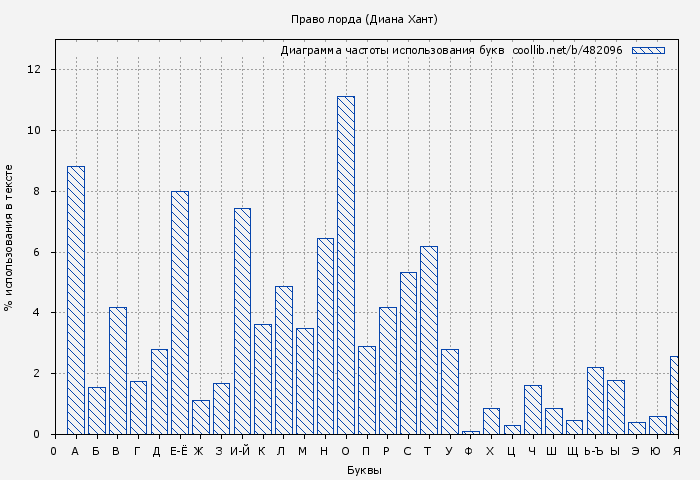Select the bar for letter И-Й

click(242, 321)
